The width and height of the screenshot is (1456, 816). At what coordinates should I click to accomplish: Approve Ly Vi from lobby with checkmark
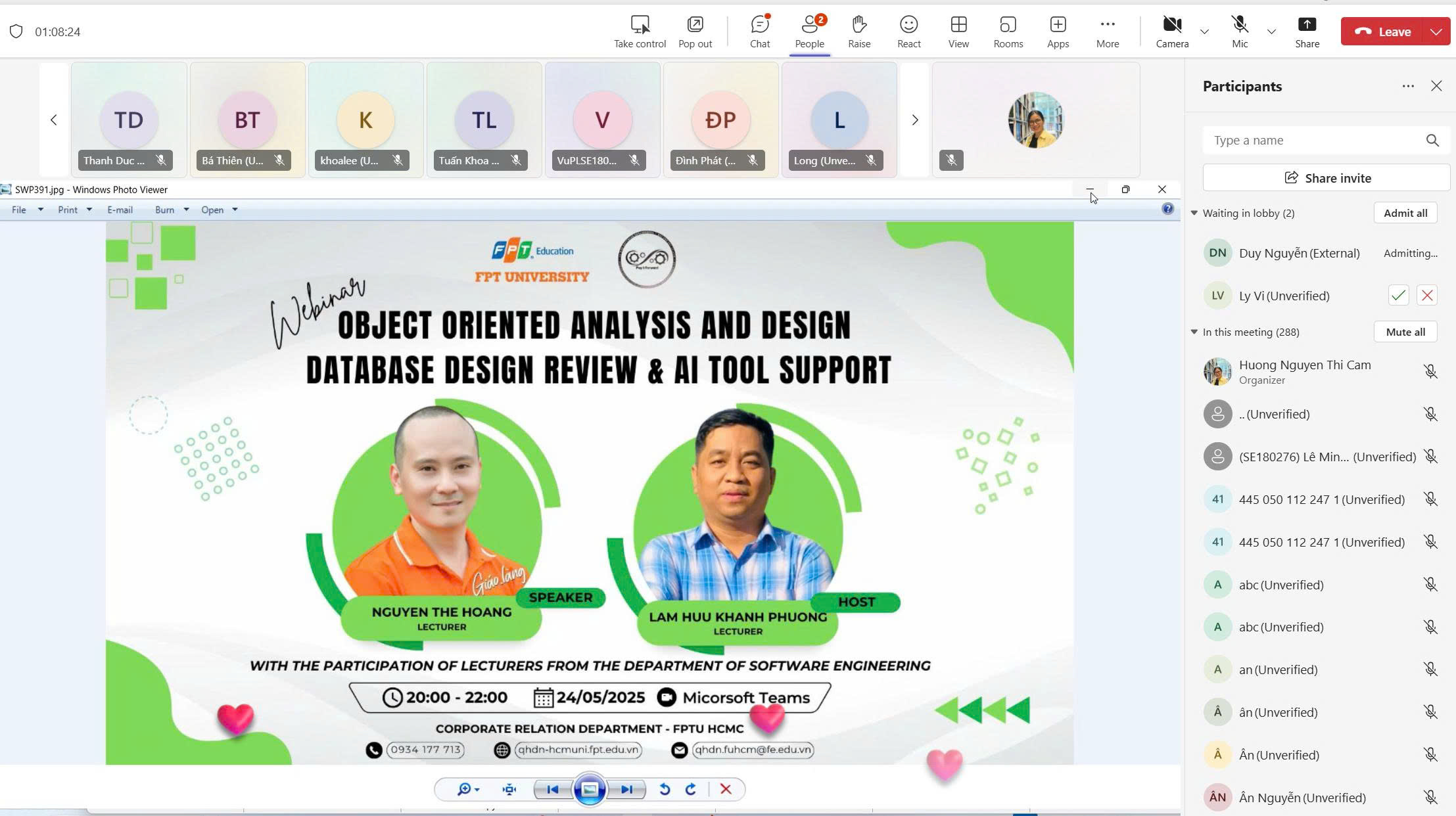[1398, 296]
